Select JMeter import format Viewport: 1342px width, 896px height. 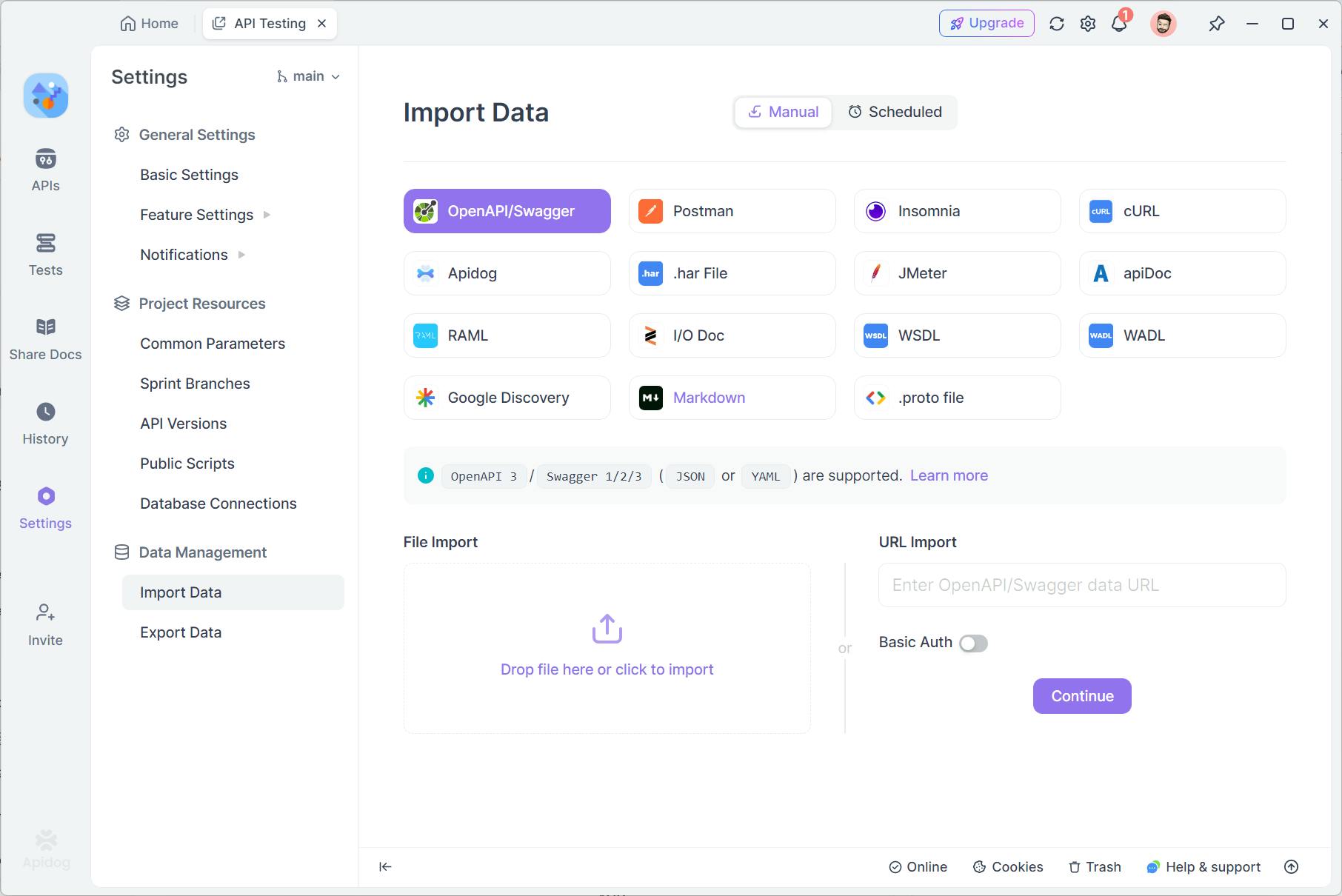[x=958, y=273]
